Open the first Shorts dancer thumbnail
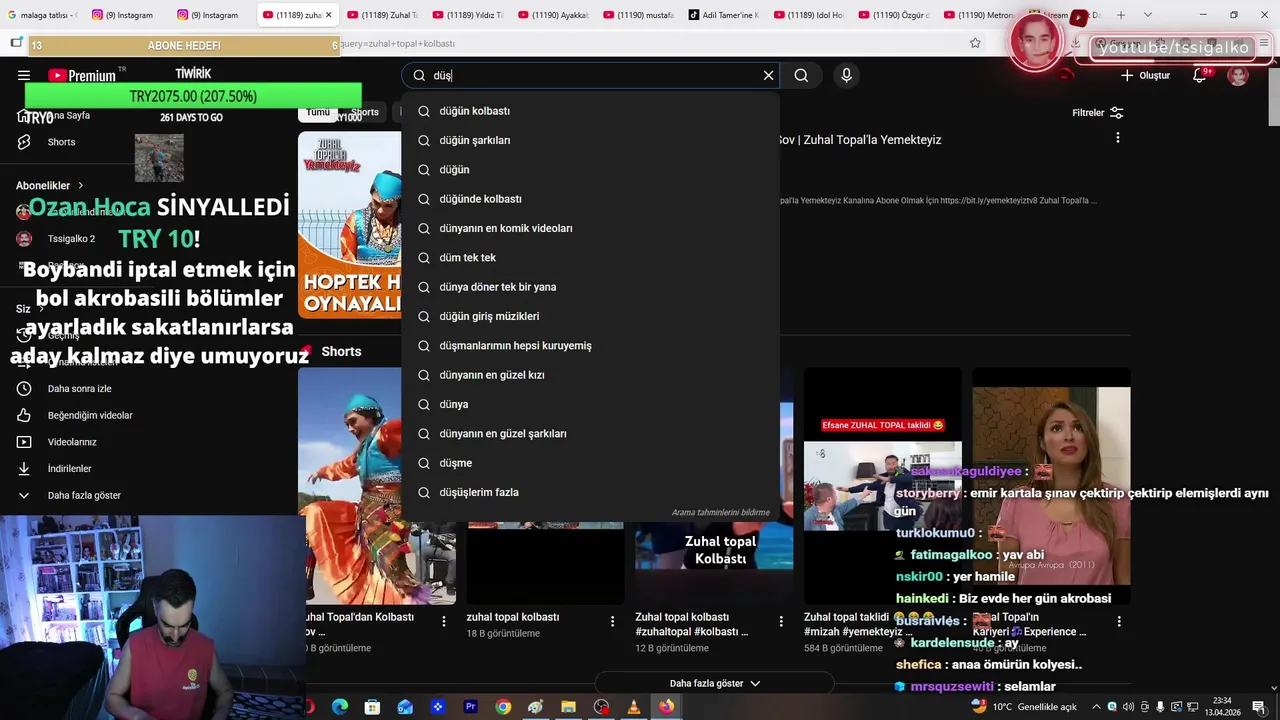This screenshot has height=720, width=1280. (x=377, y=486)
